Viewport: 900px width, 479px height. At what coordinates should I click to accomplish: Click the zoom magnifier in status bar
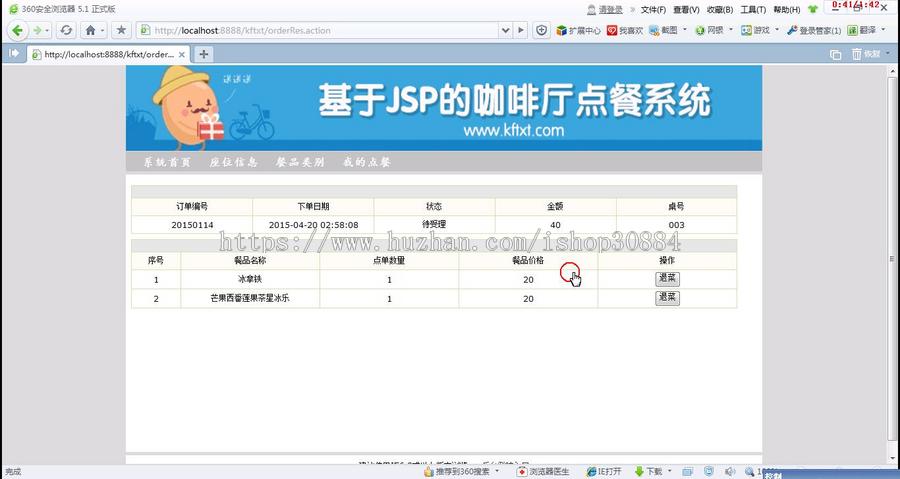click(749, 472)
